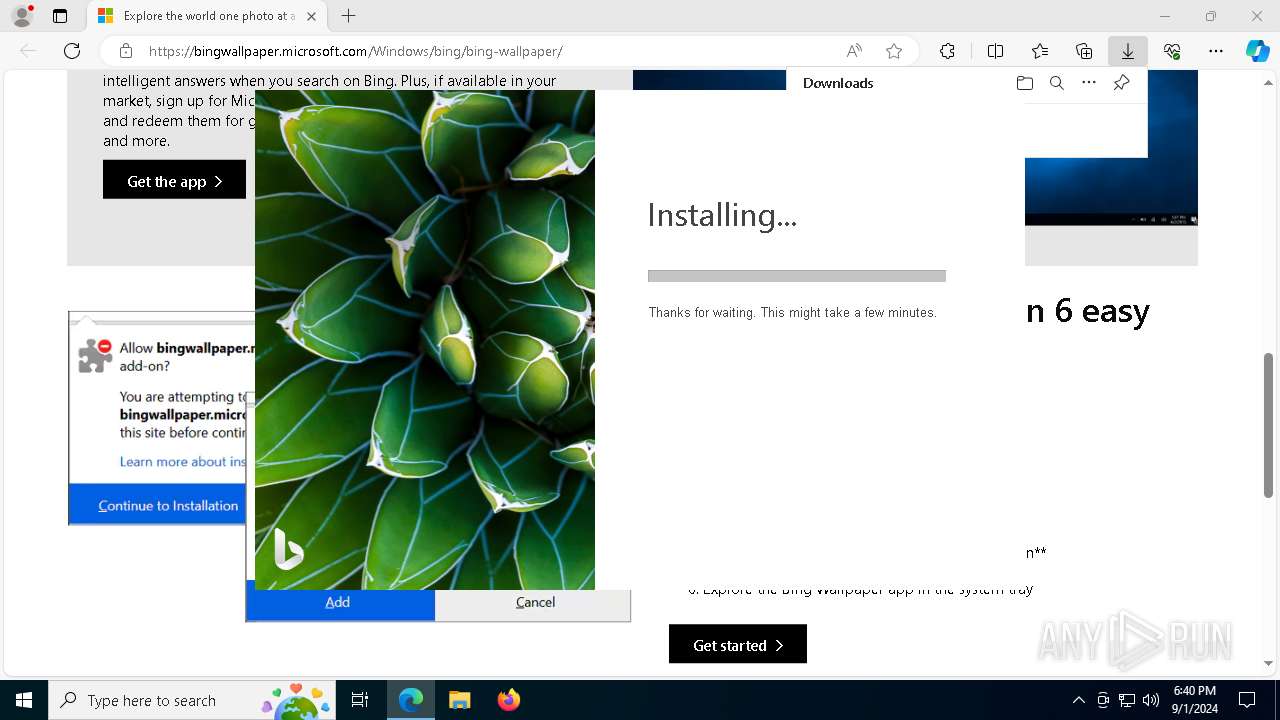Switch to Edge on the taskbar
The image size is (1280, 720).
[411, 700]
